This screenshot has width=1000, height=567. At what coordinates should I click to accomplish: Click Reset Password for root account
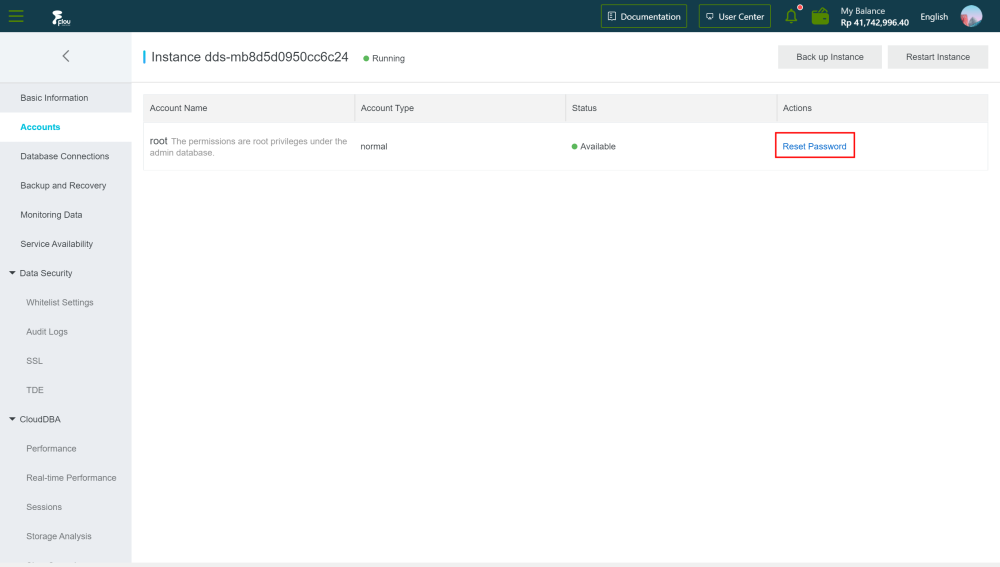pos(814,146)
